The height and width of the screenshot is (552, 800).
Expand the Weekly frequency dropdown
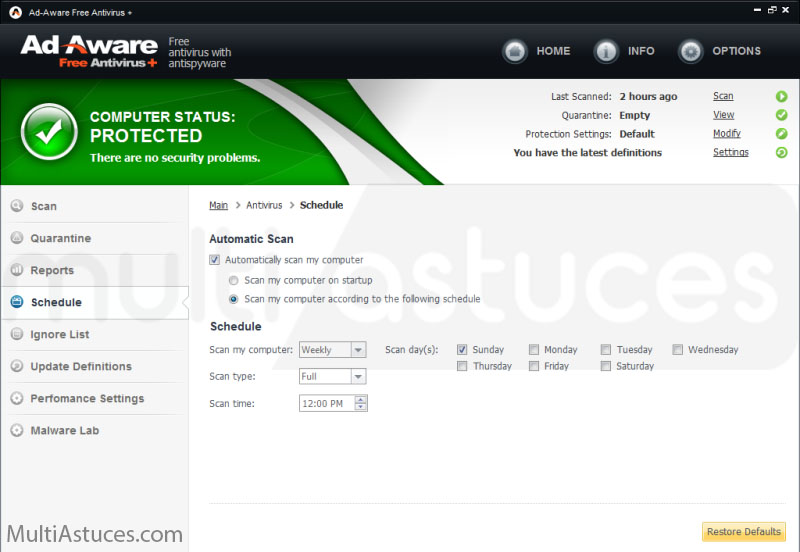pyautogui.click(x=358, y=350)
